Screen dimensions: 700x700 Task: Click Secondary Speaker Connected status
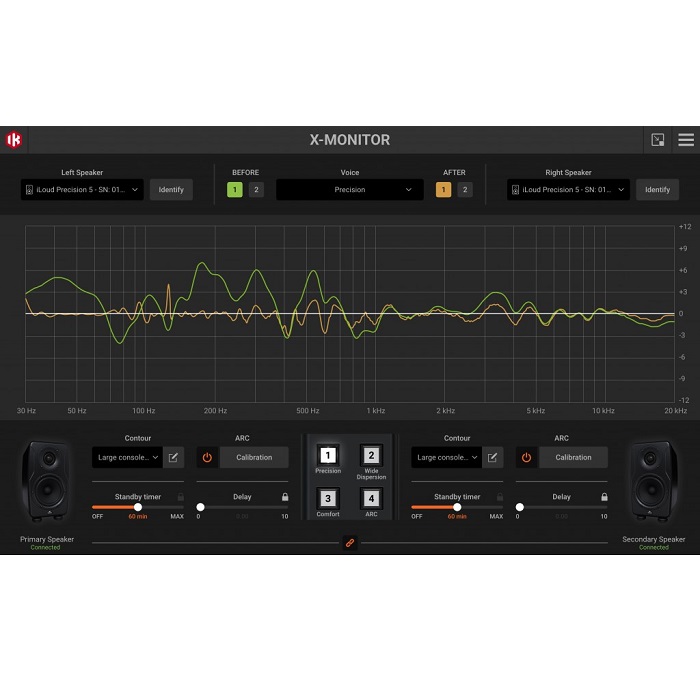[654, 547]
